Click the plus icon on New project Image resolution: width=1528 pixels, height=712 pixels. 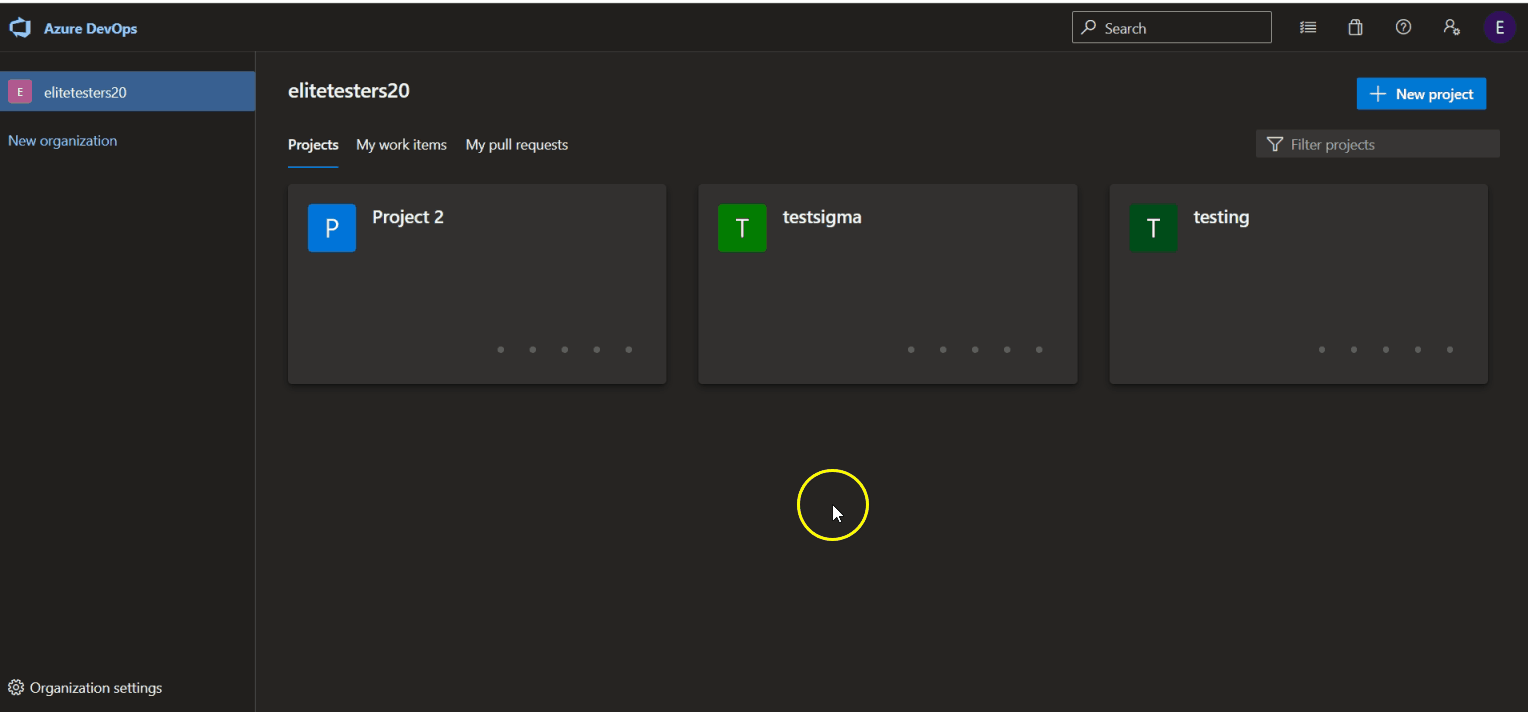1378,94
